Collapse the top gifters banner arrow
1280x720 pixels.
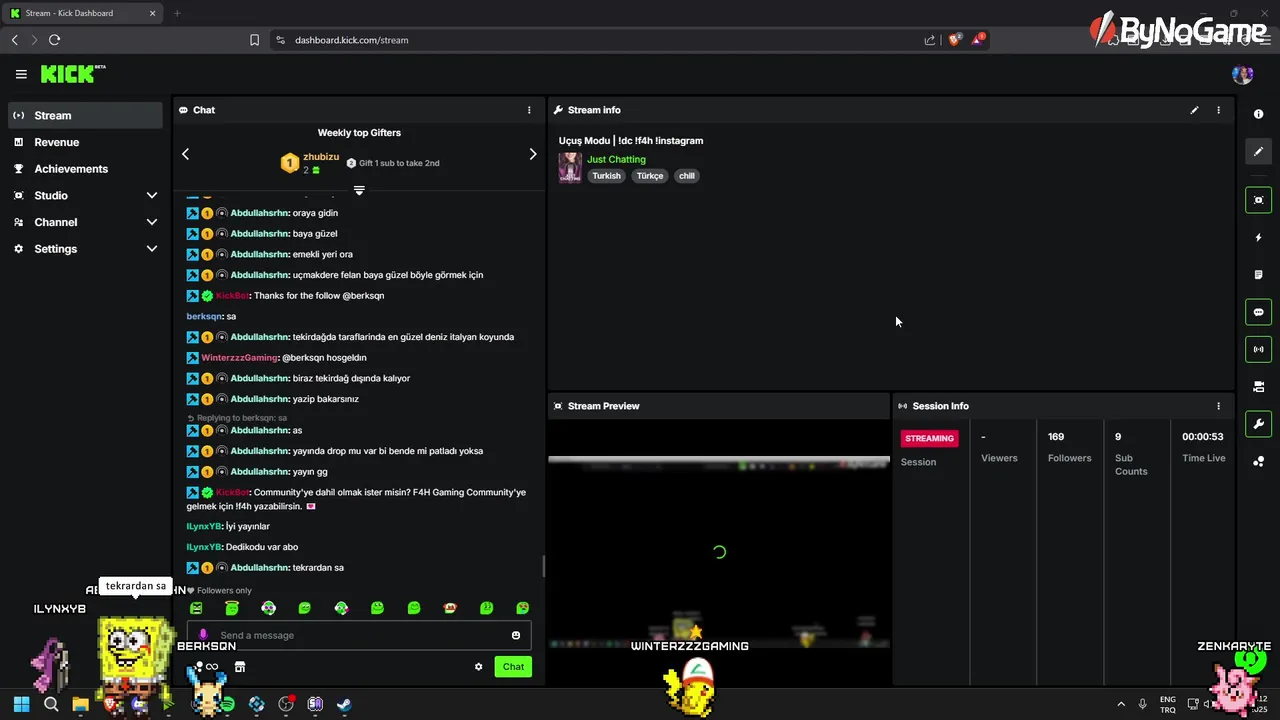point(359,190)
